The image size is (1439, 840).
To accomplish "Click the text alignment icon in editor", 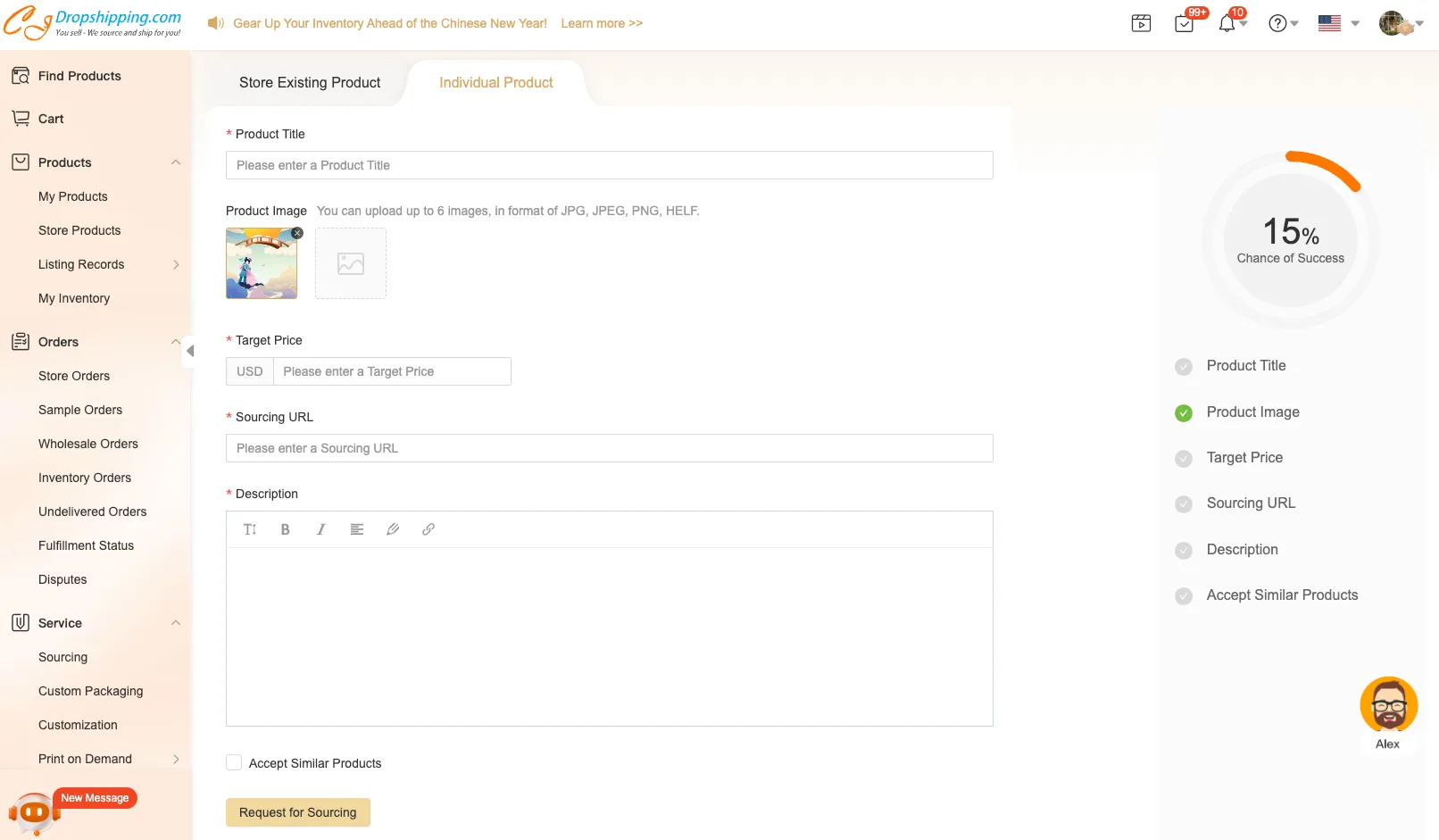I will [x=356, y=529].
